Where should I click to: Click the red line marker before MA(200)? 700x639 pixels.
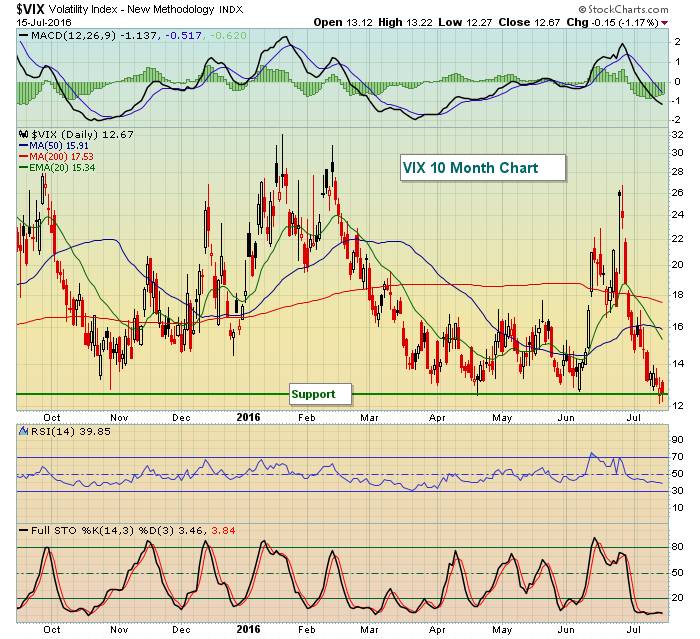coord(24,157)
